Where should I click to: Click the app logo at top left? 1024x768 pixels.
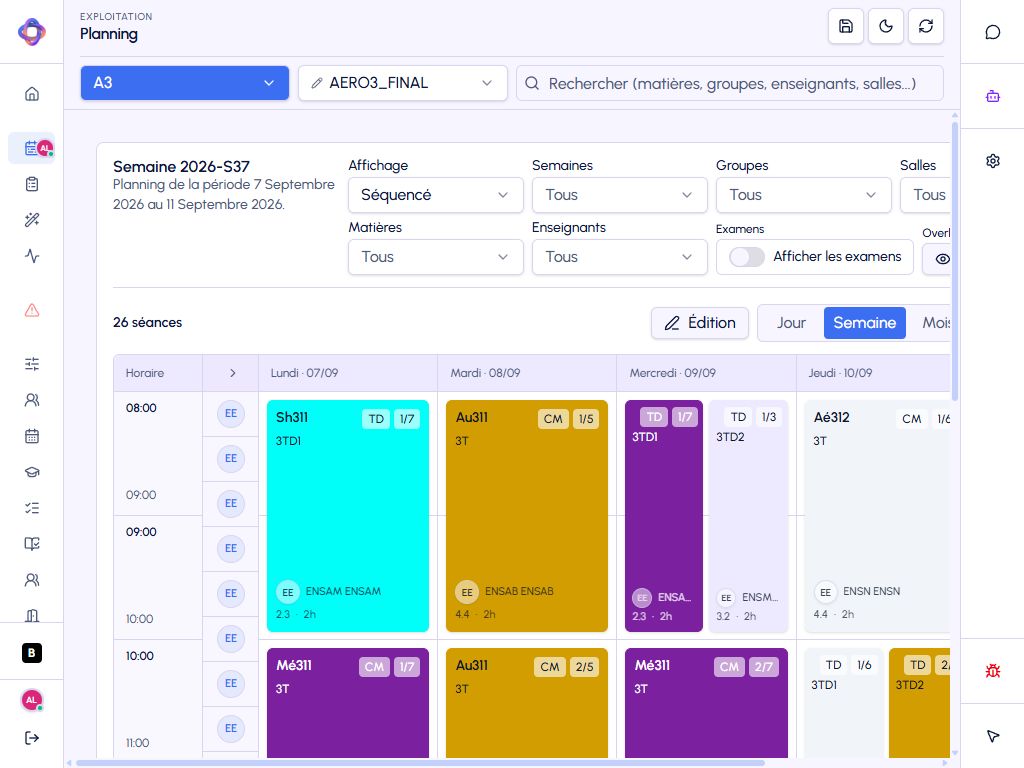31,31
